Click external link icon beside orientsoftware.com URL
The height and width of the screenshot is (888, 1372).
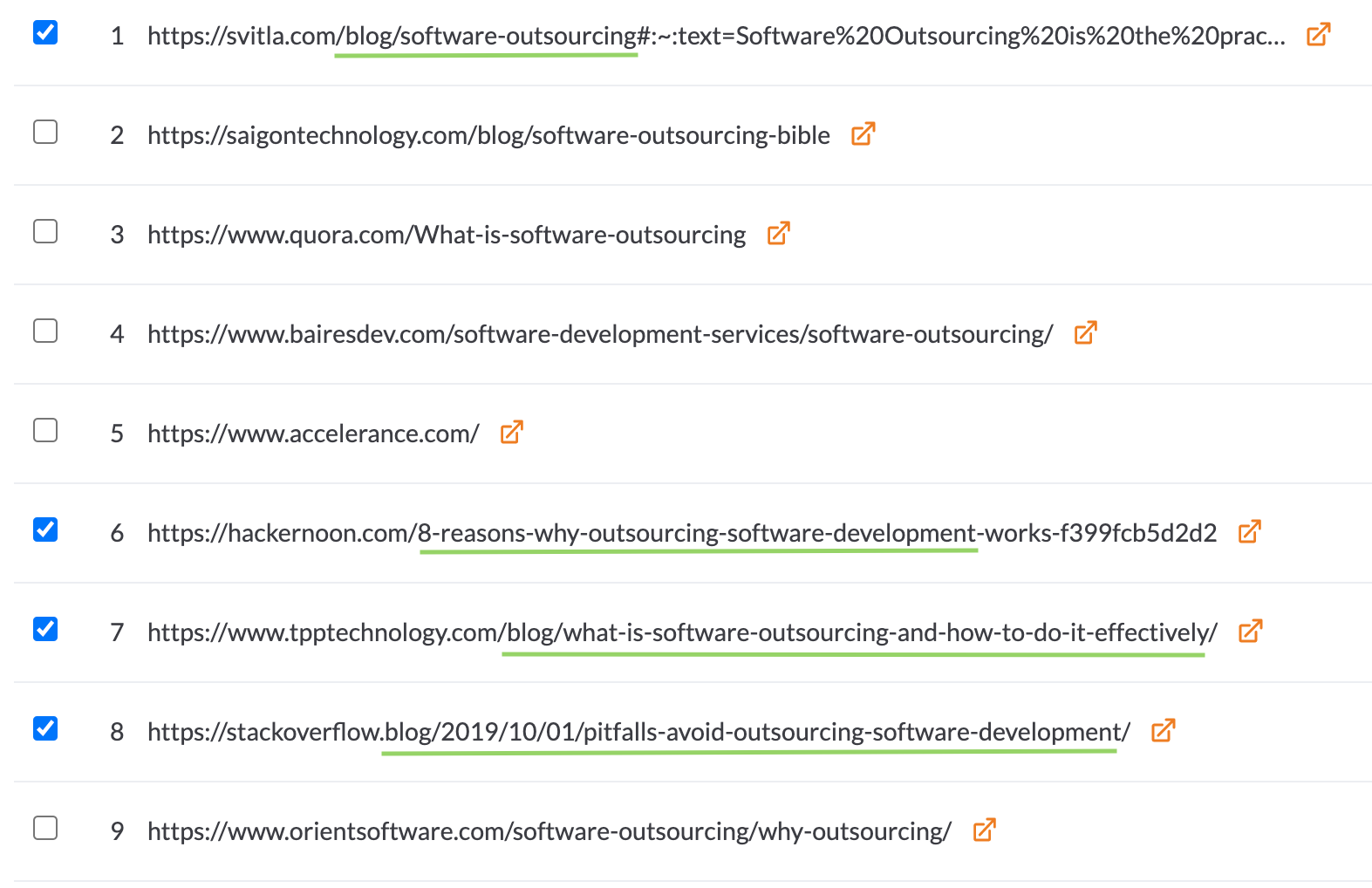[x=984, y=830]
